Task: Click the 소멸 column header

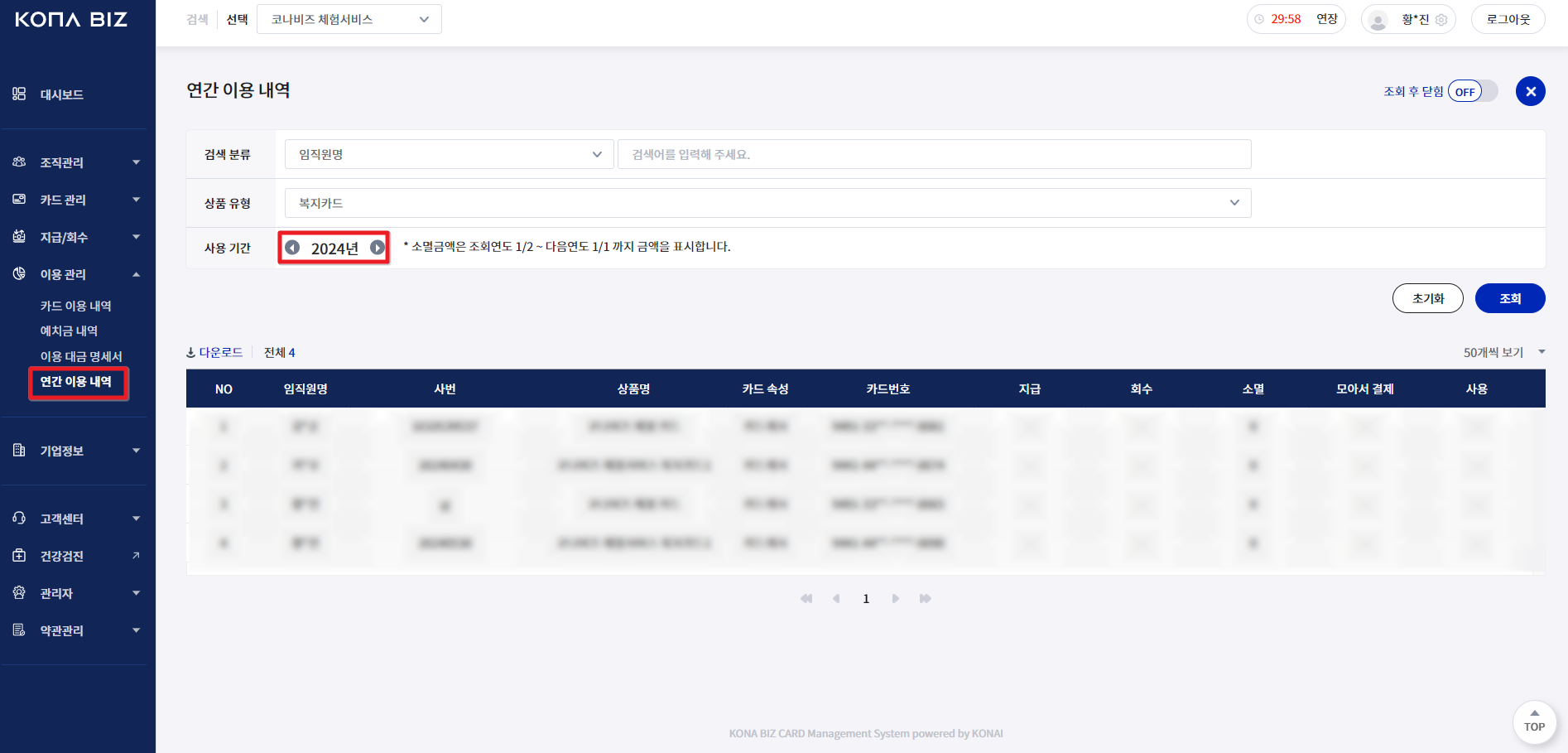Action: 1253,389
